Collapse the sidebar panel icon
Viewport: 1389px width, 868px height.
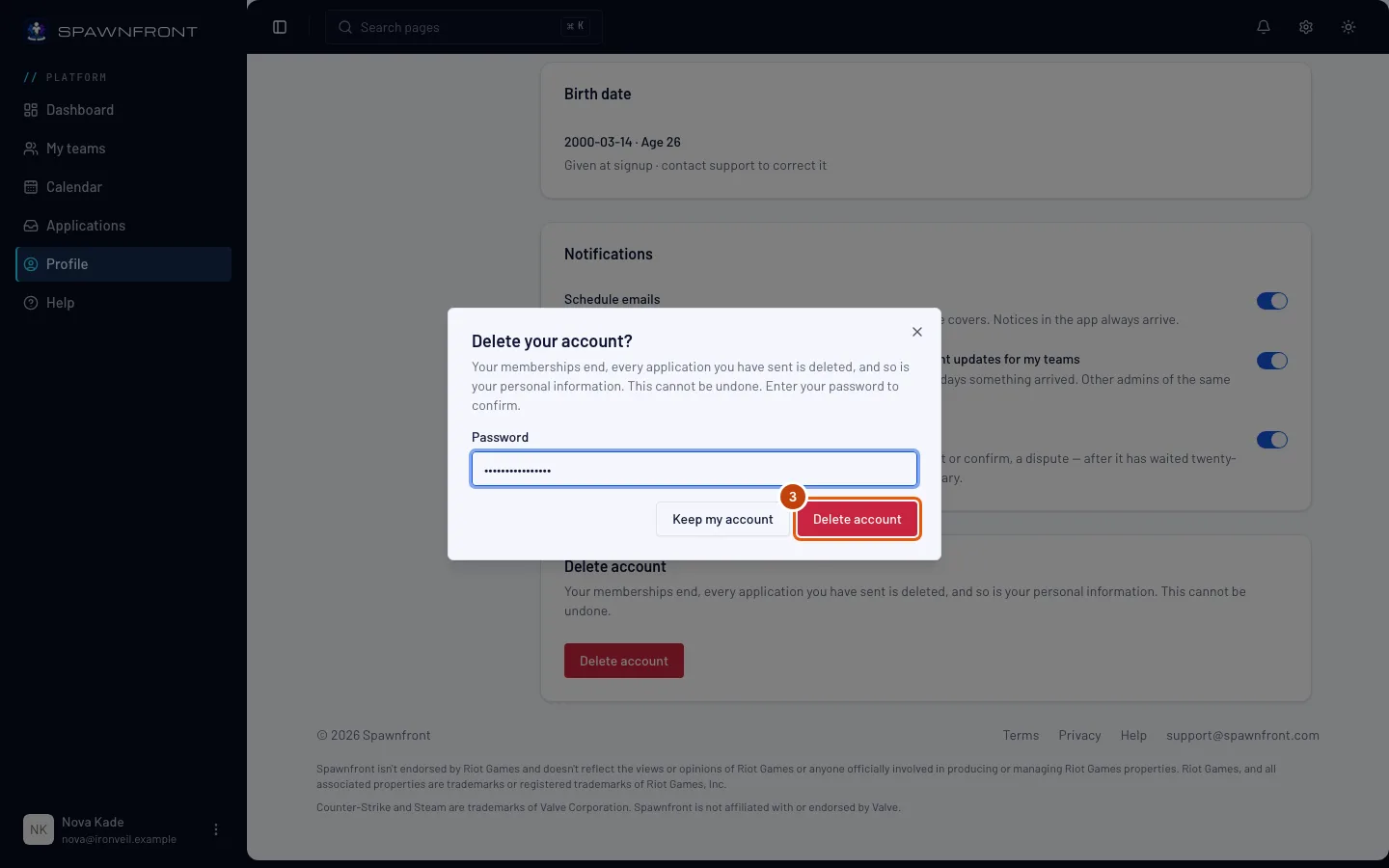point(280,27)
